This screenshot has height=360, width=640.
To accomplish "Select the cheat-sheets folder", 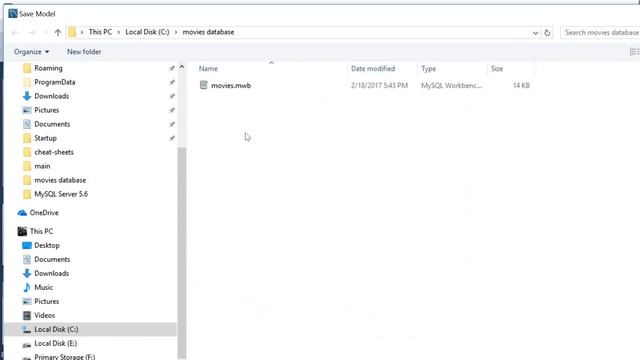I will 54,152.
